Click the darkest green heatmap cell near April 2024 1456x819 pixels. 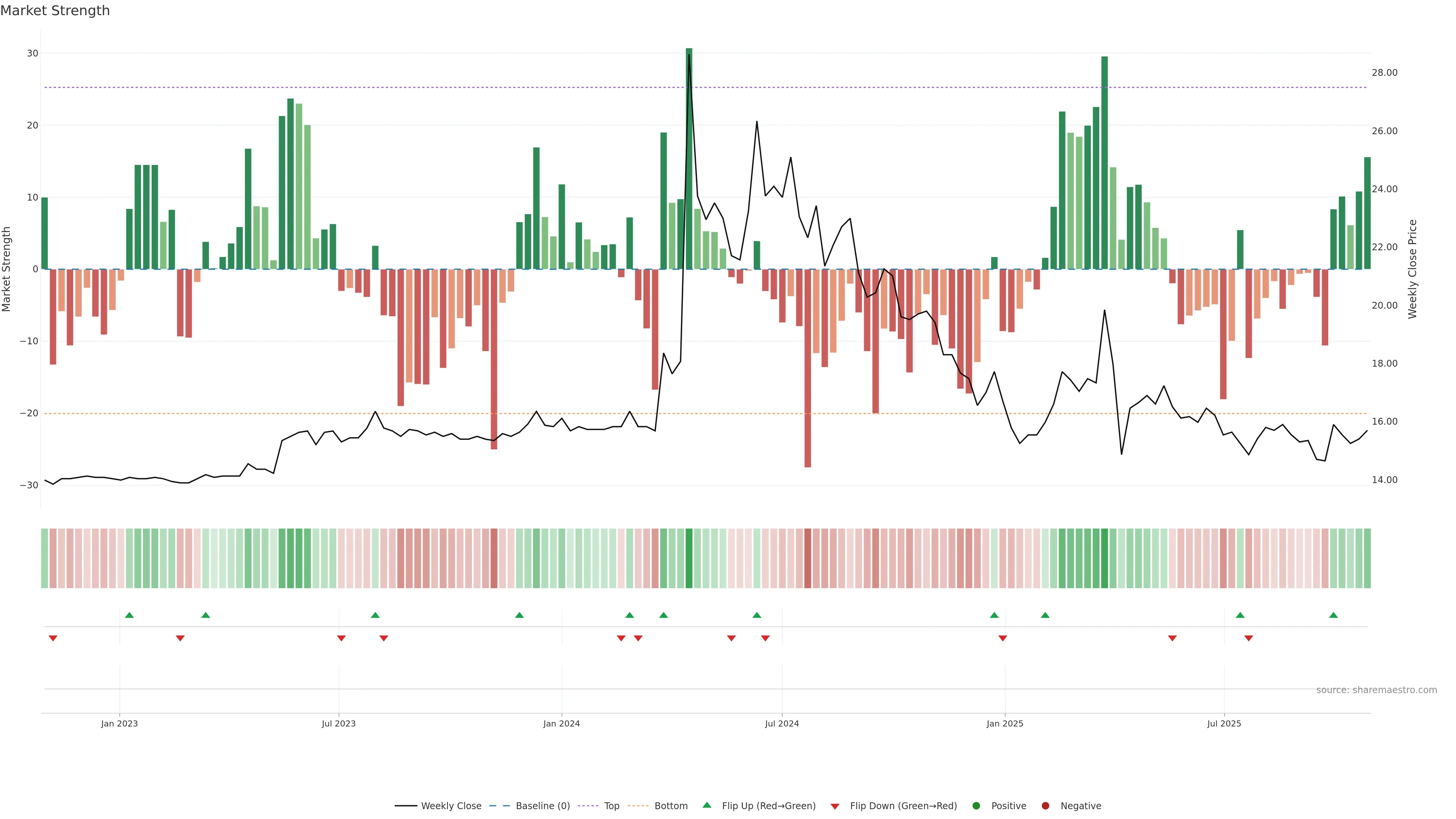689,558
